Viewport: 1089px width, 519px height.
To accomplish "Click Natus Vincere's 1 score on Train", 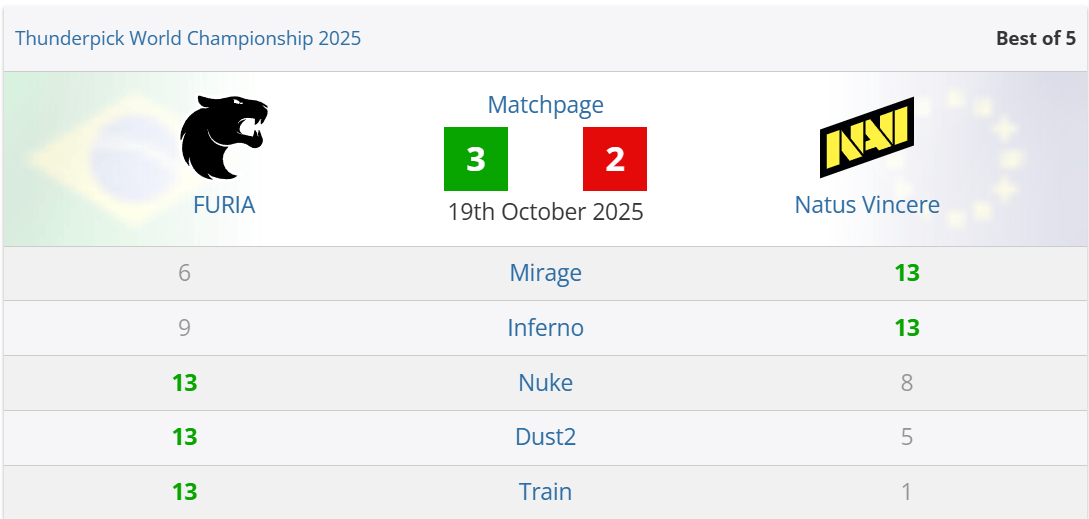I will coord(906,492).
